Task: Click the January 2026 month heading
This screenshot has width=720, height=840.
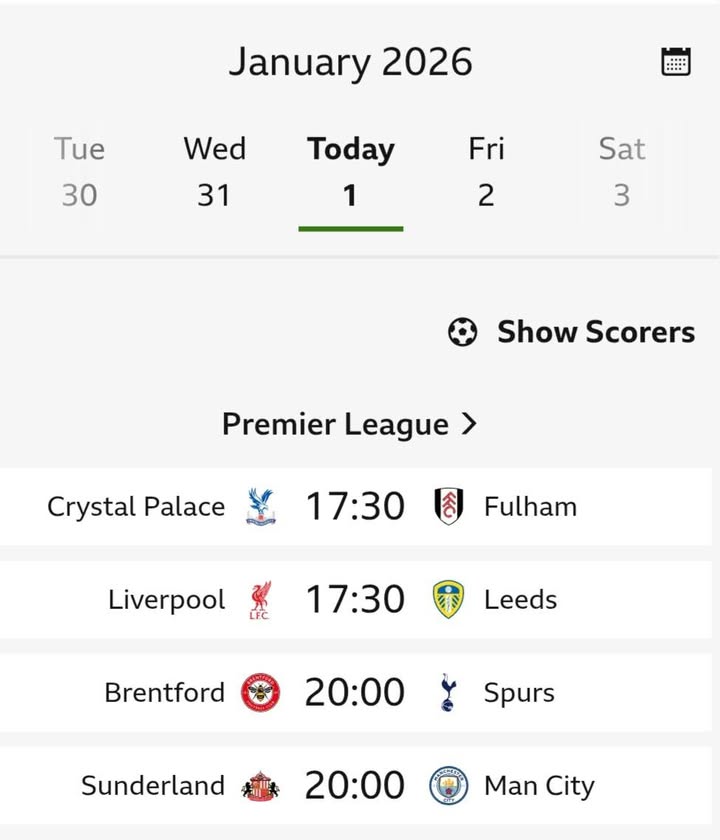Action: [350, 62]
